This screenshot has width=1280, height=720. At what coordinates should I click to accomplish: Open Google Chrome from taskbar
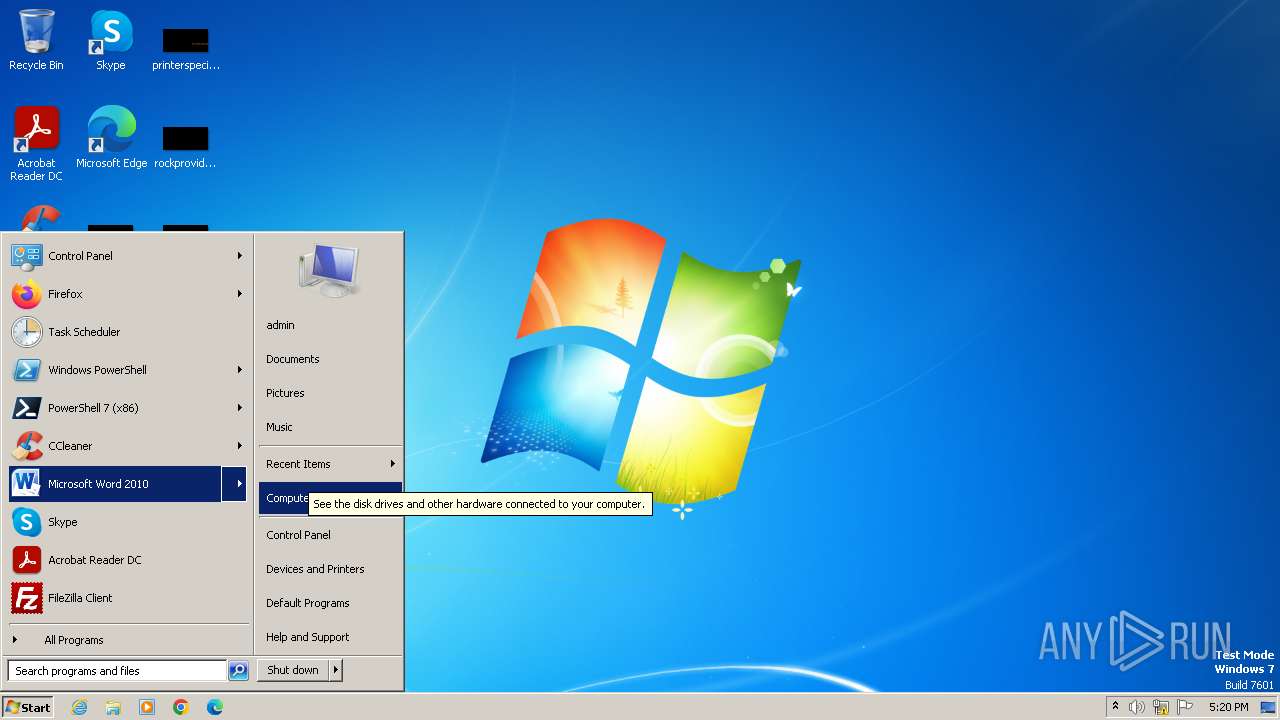tap(181, 707)
